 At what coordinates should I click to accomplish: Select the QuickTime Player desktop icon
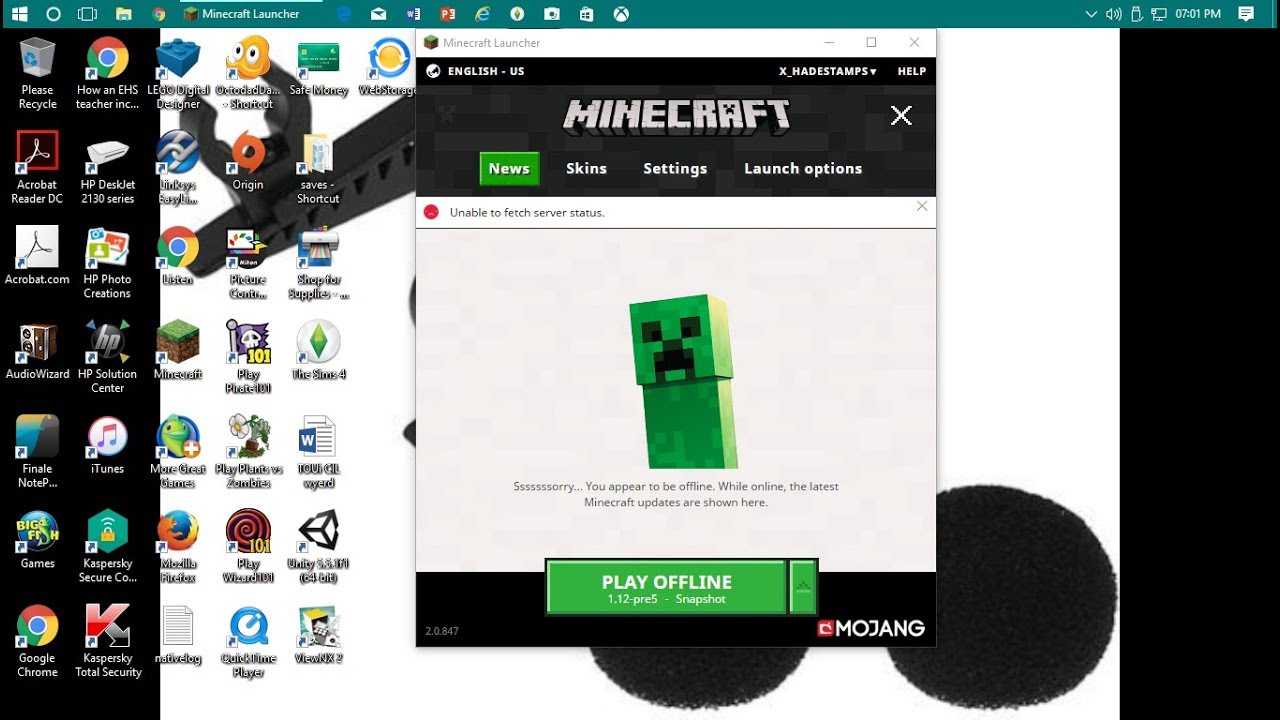coord(248,642)
